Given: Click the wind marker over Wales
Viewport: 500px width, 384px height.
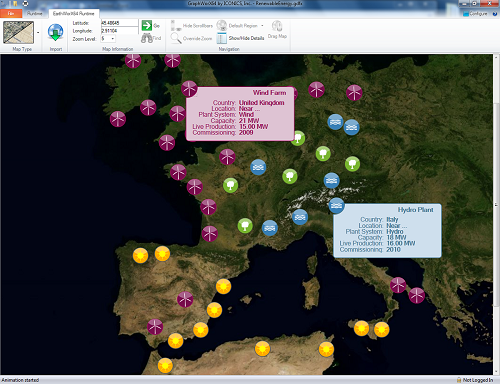Looking at the screenshot, I should tap(177, 114).
